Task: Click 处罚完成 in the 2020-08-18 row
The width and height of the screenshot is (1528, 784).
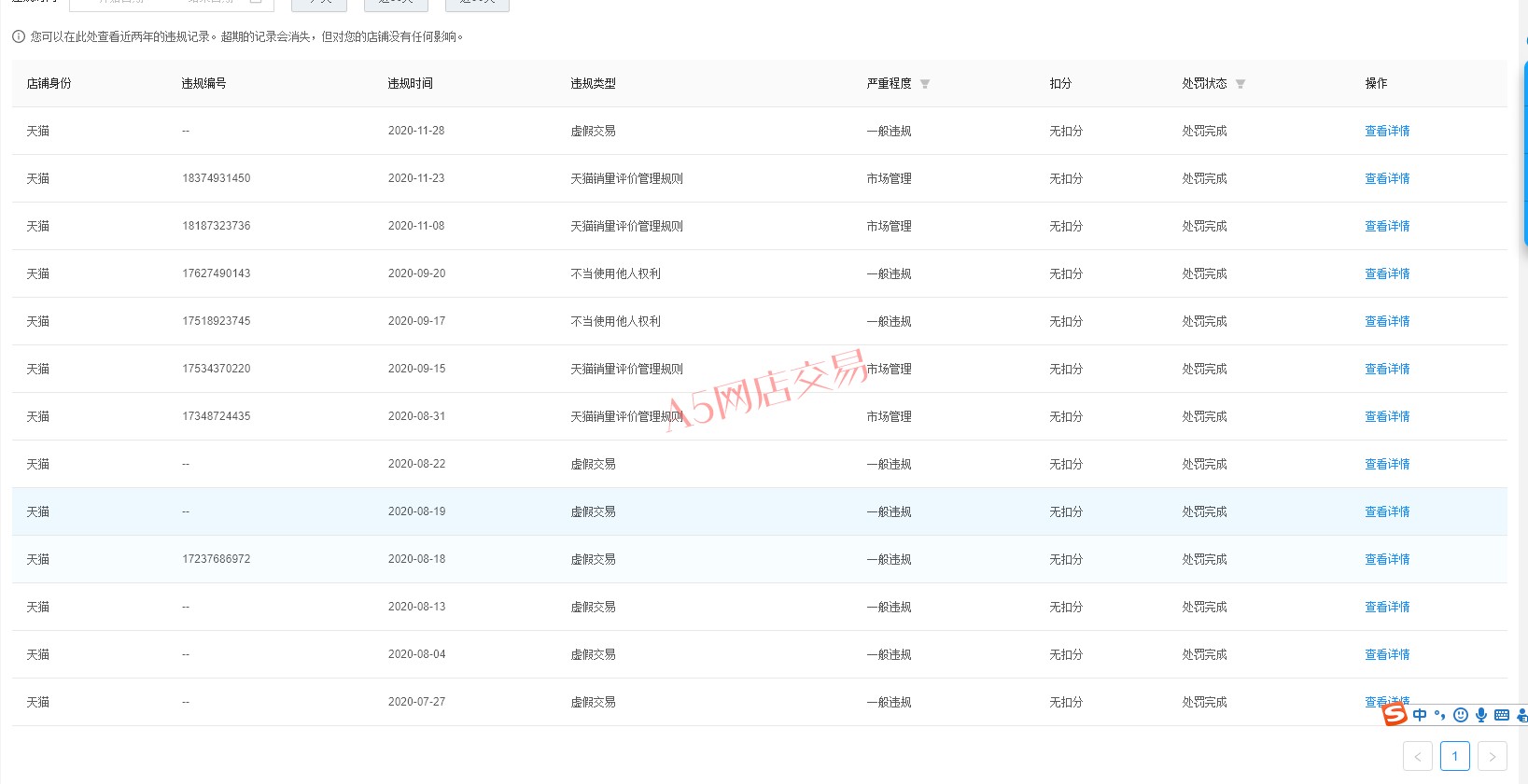Action: (1205, 560)
